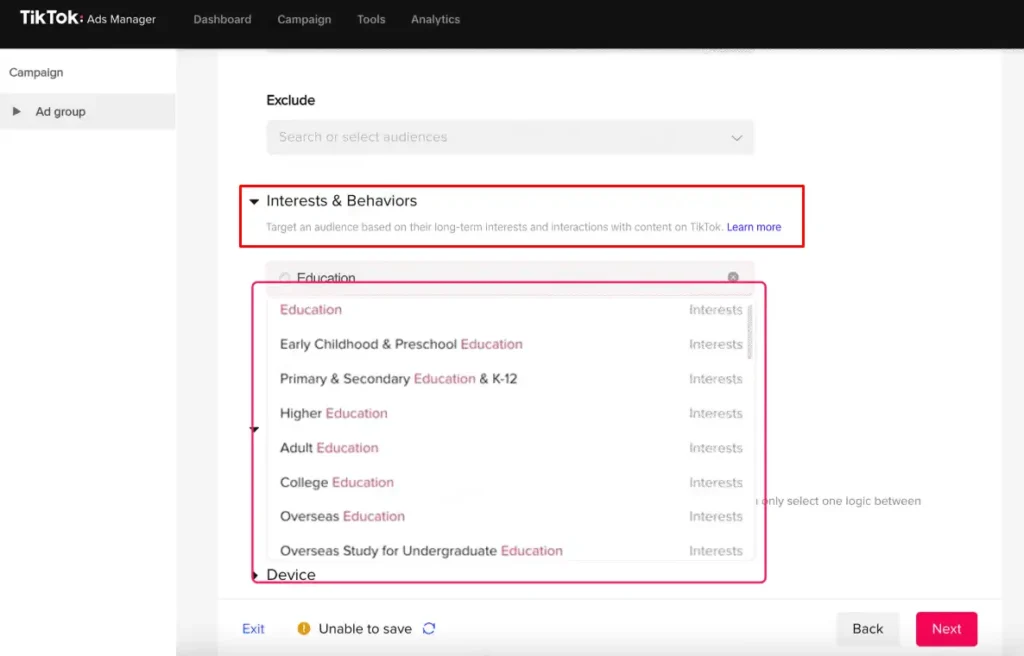Open the Learn more link

point(754,227)
